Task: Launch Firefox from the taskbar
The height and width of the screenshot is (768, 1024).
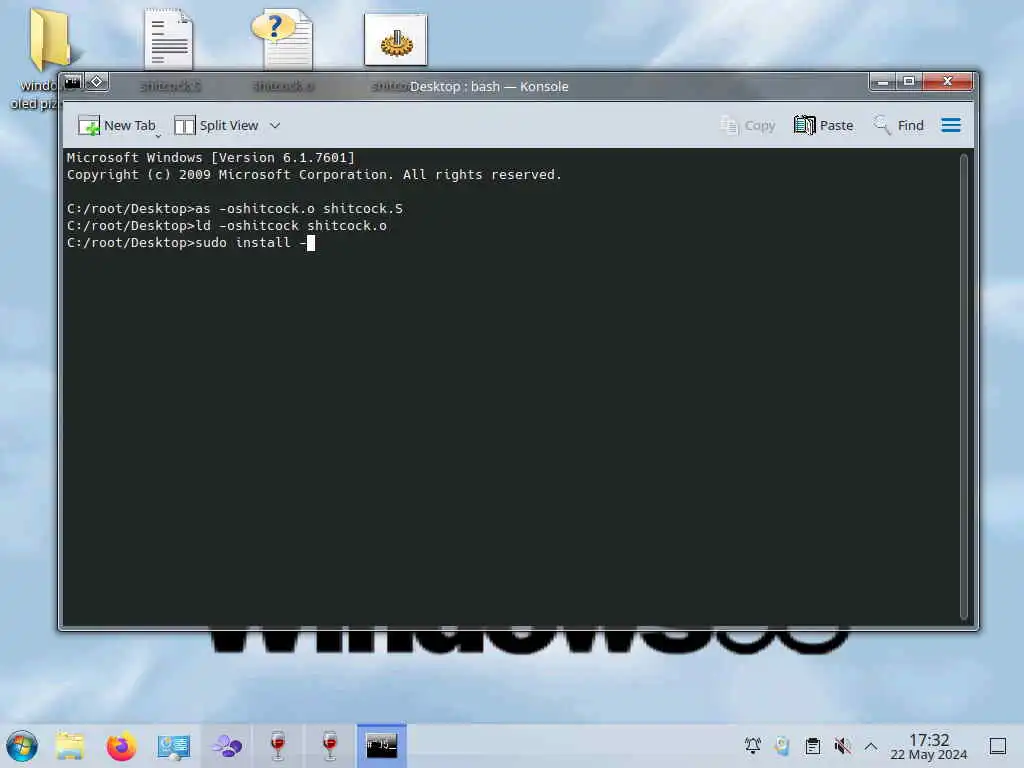Action: click(121, 746)
